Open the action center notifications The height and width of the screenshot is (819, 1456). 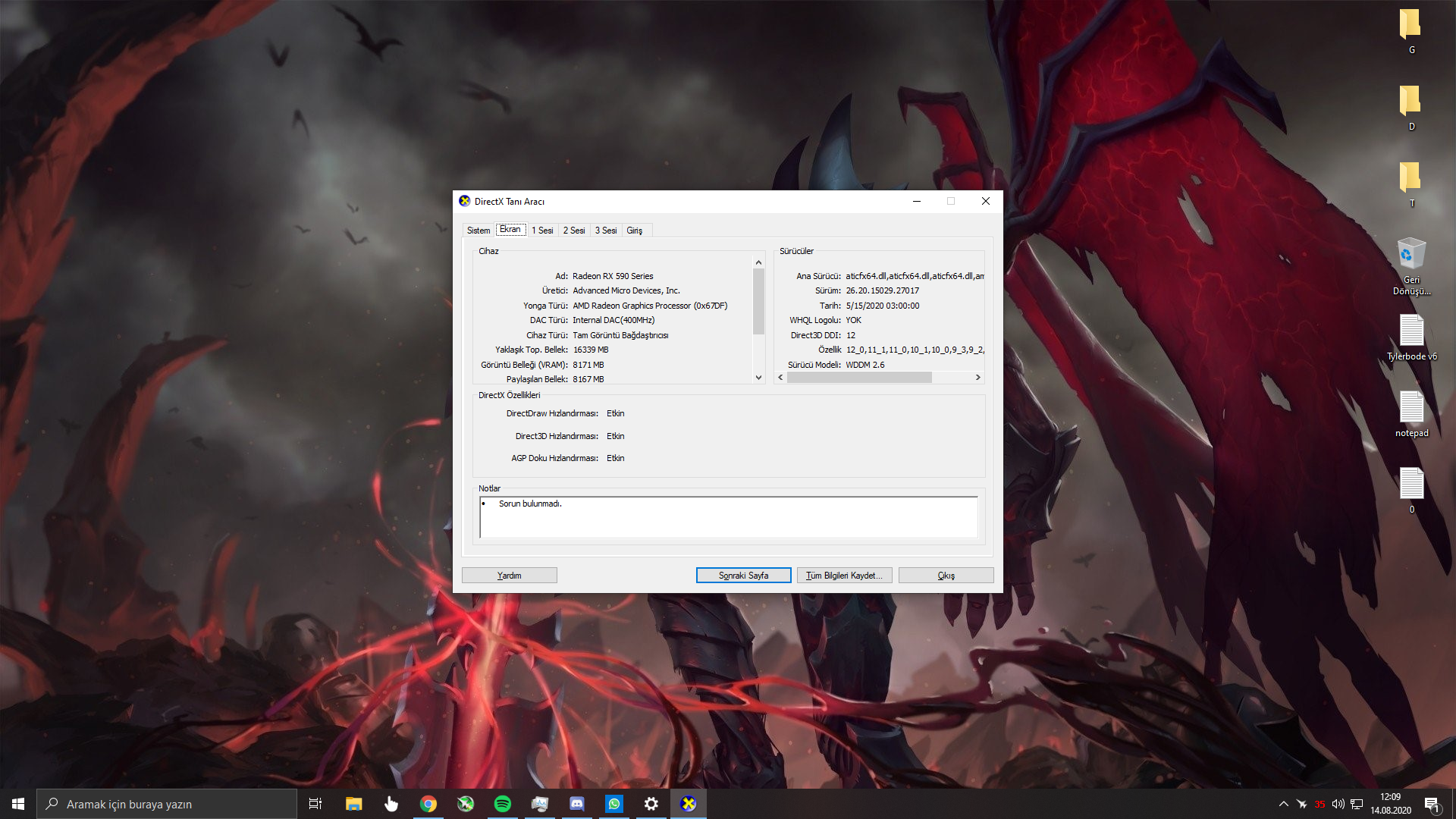pyautogui.click(x=1432, y=804)
